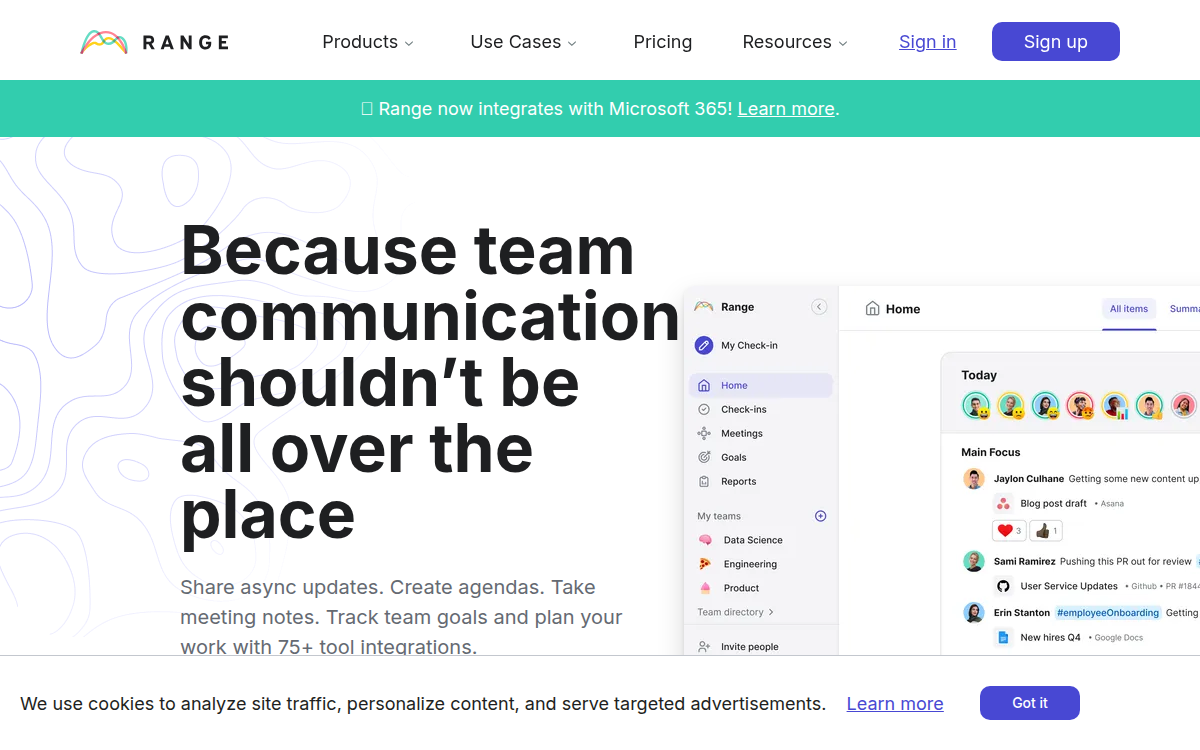Viewport: 1200px width, 750px height.
Task: Switch to the All items tab
Action: pyautogui.click(x=1129, y=309)
